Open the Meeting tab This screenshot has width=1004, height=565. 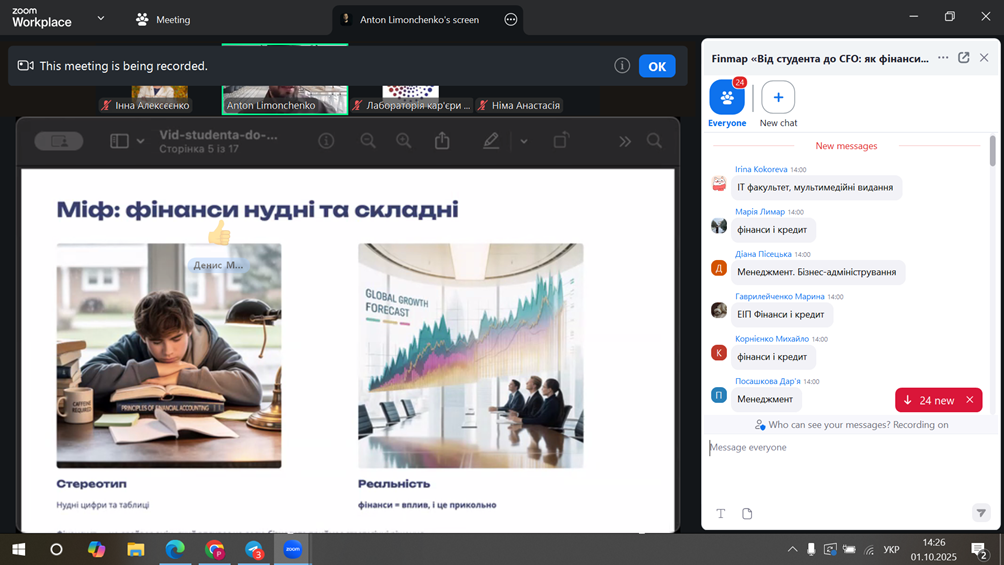pyautogui.click(x=163, y=19)
